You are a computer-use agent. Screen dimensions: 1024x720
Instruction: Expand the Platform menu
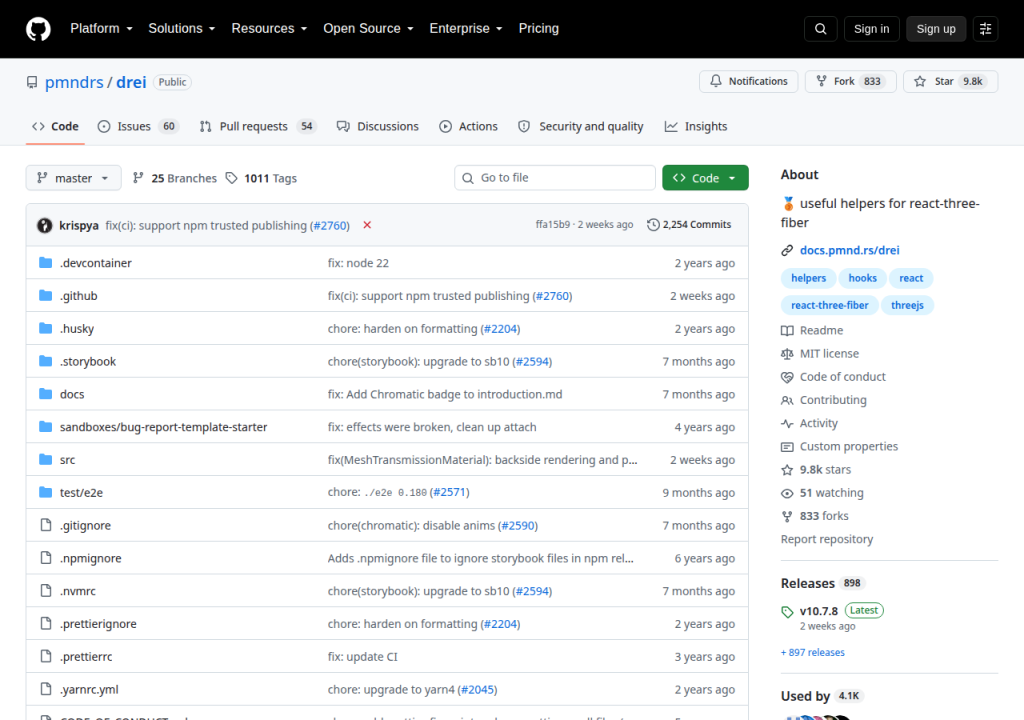pyautogui.click(x=101, y=29)
